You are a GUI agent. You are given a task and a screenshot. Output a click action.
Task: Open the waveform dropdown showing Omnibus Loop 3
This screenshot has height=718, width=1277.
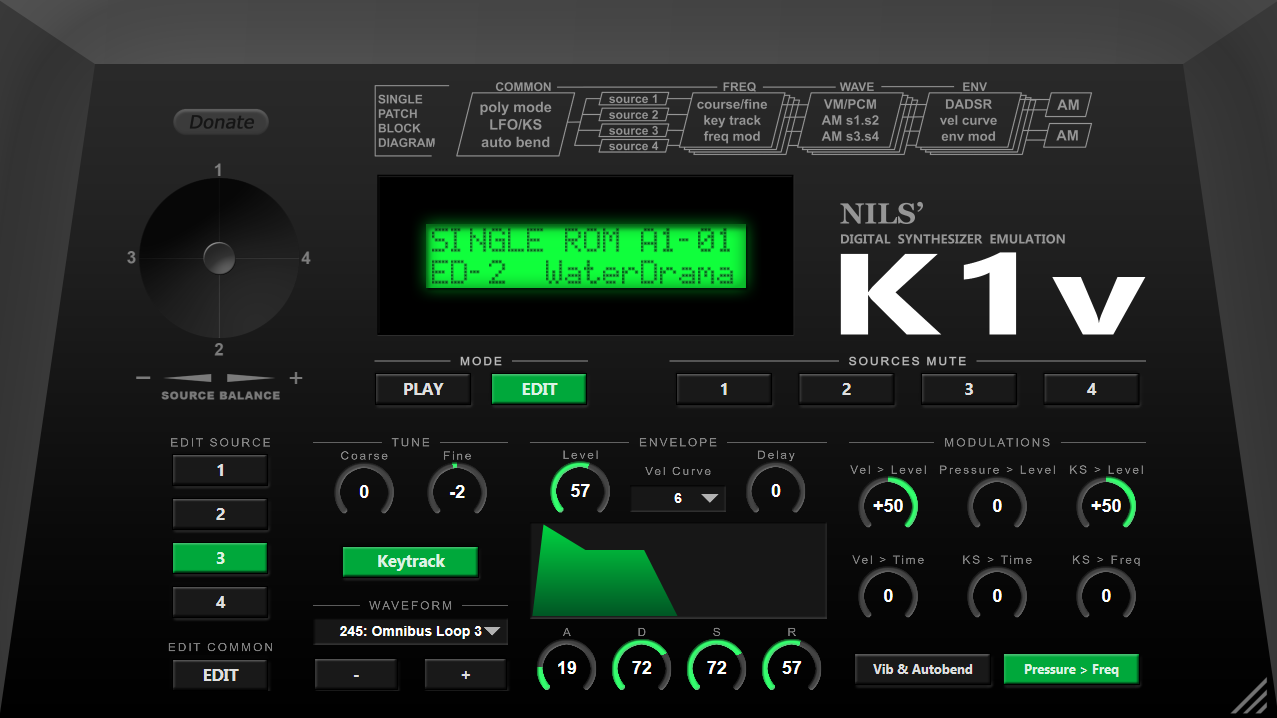[410, 631]
